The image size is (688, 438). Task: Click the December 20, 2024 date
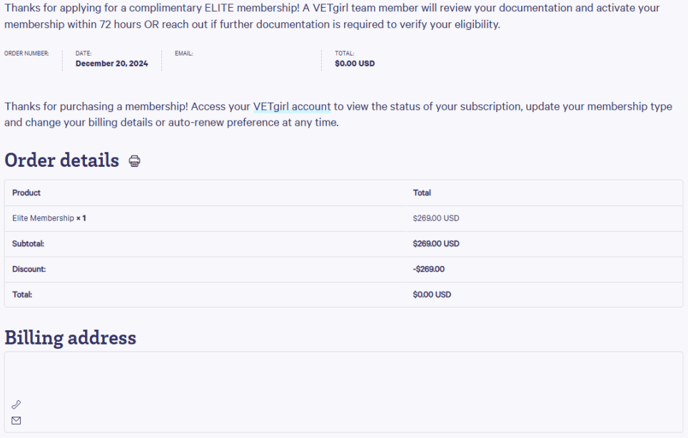(111, 64)
